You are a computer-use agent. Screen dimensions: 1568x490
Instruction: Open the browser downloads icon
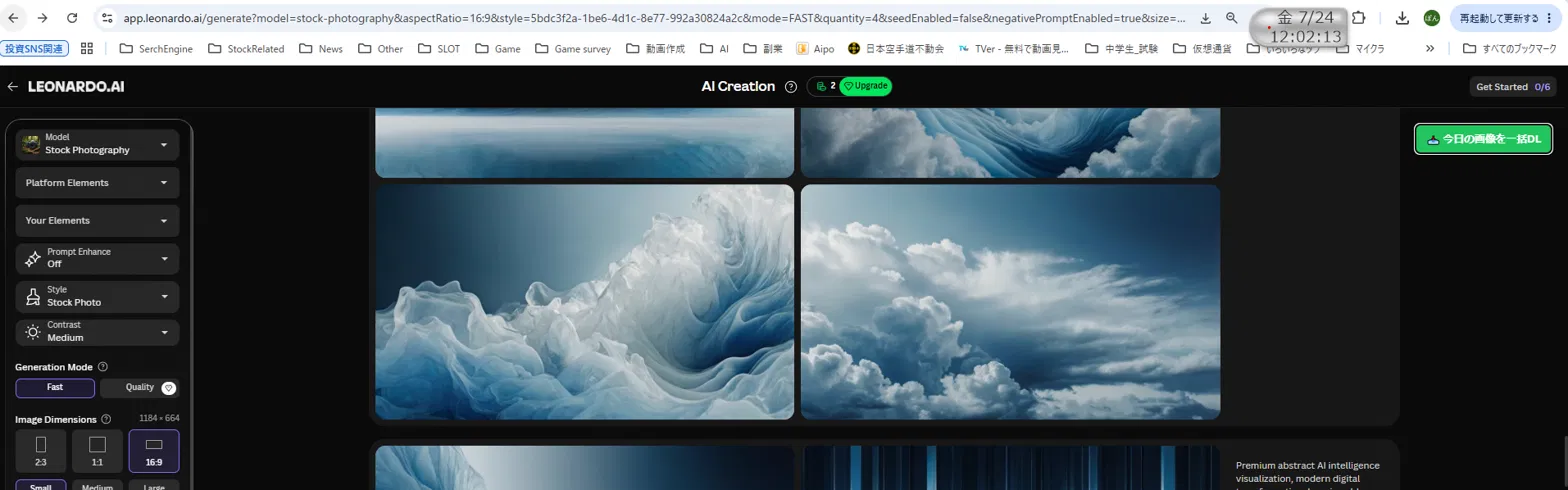click(x=1402, y=18)
